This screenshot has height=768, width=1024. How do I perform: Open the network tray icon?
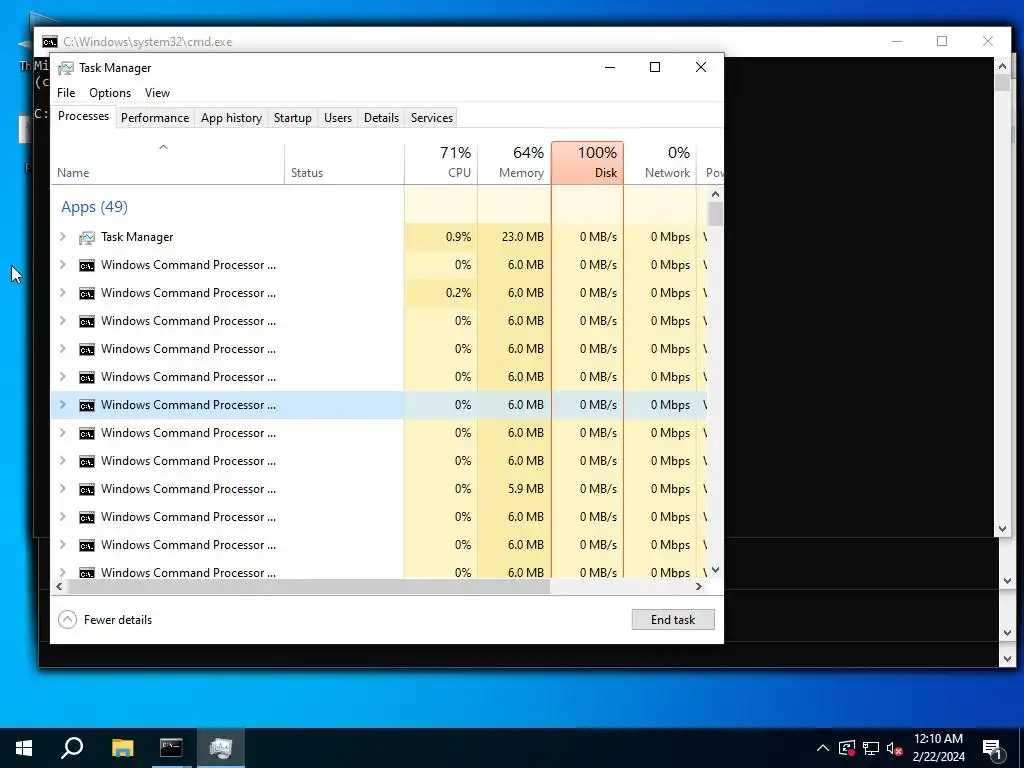point(871,748)
